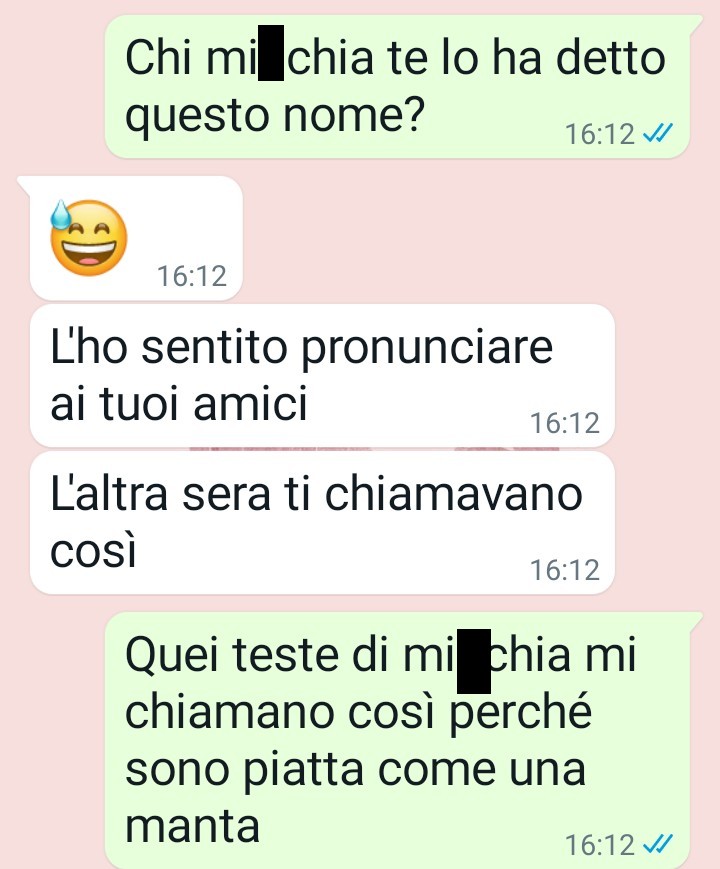Viewport: 720px width, 869px height.
Task: Select message 'L'altra sera ti chiamavano così'
Action: (x=322, y=523)
